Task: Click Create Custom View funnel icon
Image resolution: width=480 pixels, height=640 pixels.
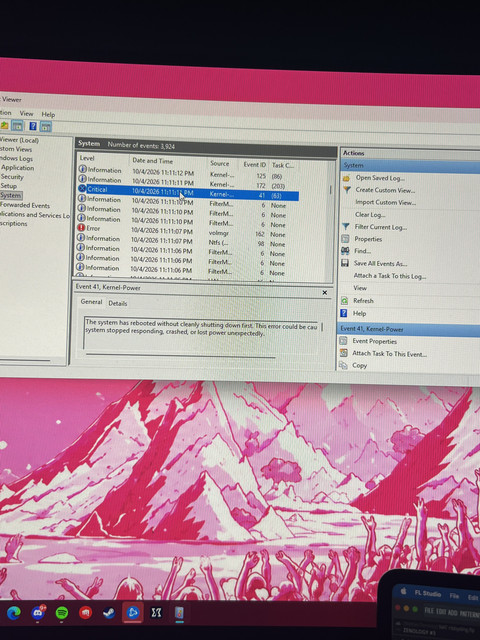Action: coord(347,189)
